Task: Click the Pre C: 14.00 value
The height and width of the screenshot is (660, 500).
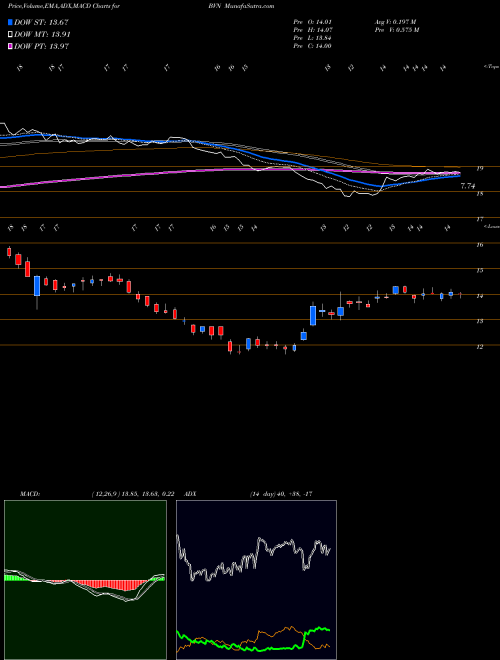Action: [312, 46]
